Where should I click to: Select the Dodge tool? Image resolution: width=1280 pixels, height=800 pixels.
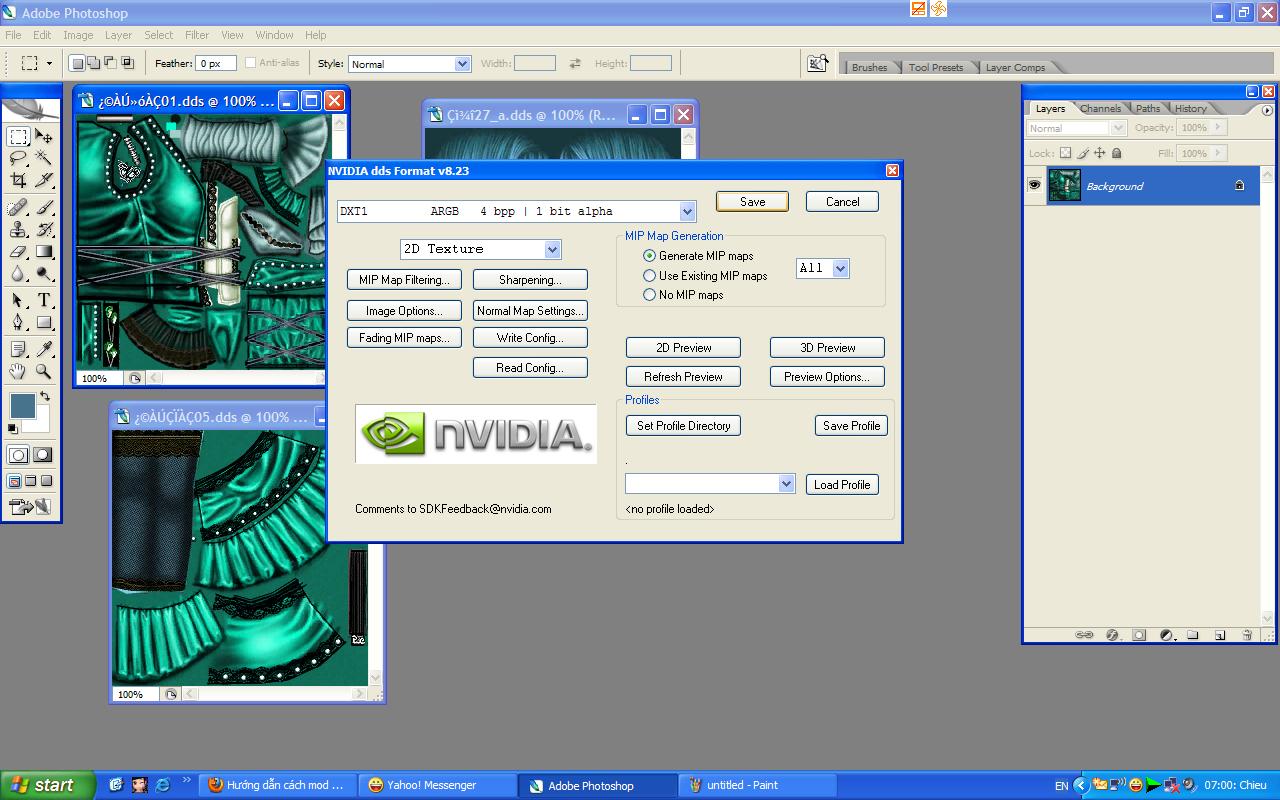click(44, 273)
